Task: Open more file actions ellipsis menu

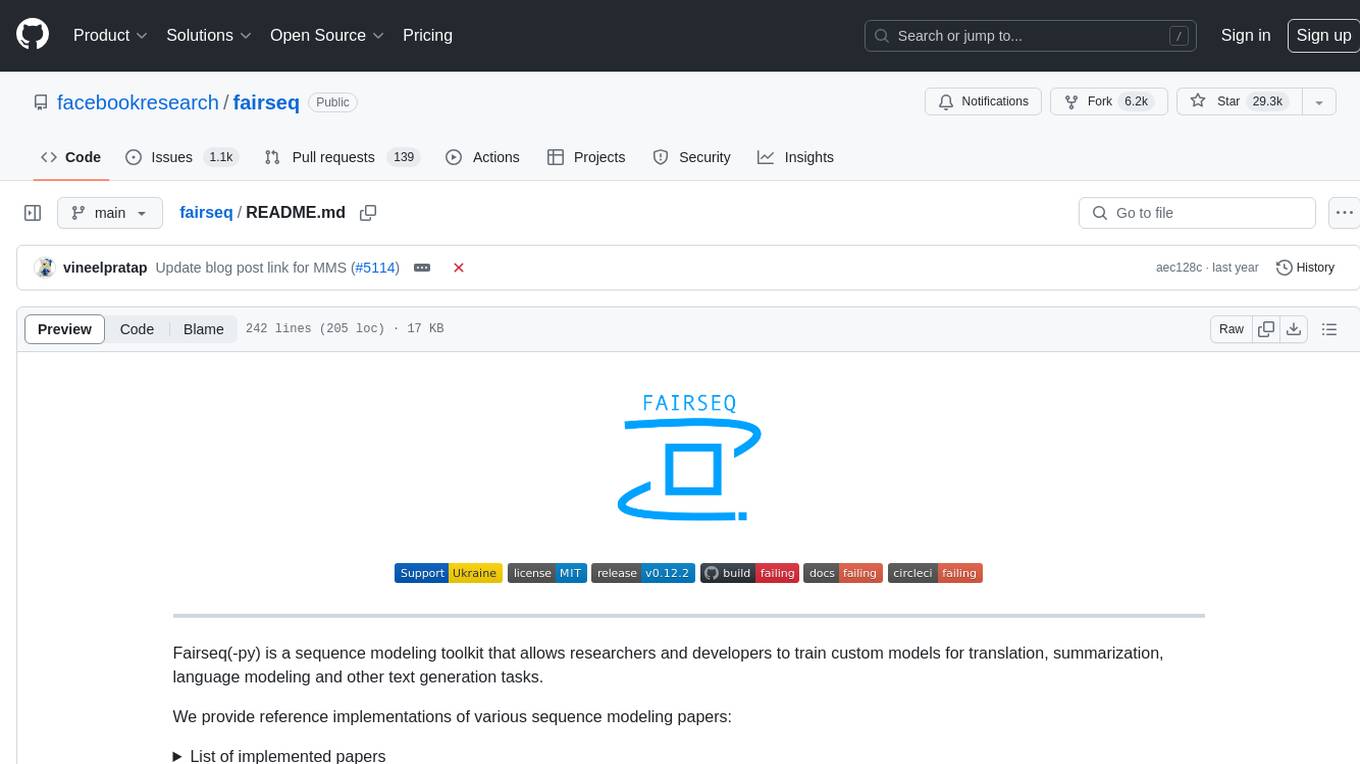Action: (x=1344, y=213)
